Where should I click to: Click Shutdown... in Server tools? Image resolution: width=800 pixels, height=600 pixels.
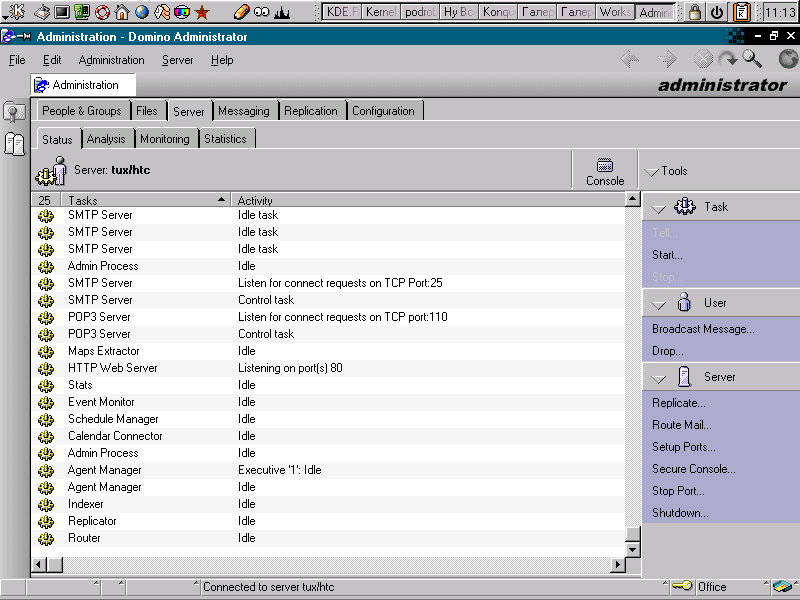680,513
